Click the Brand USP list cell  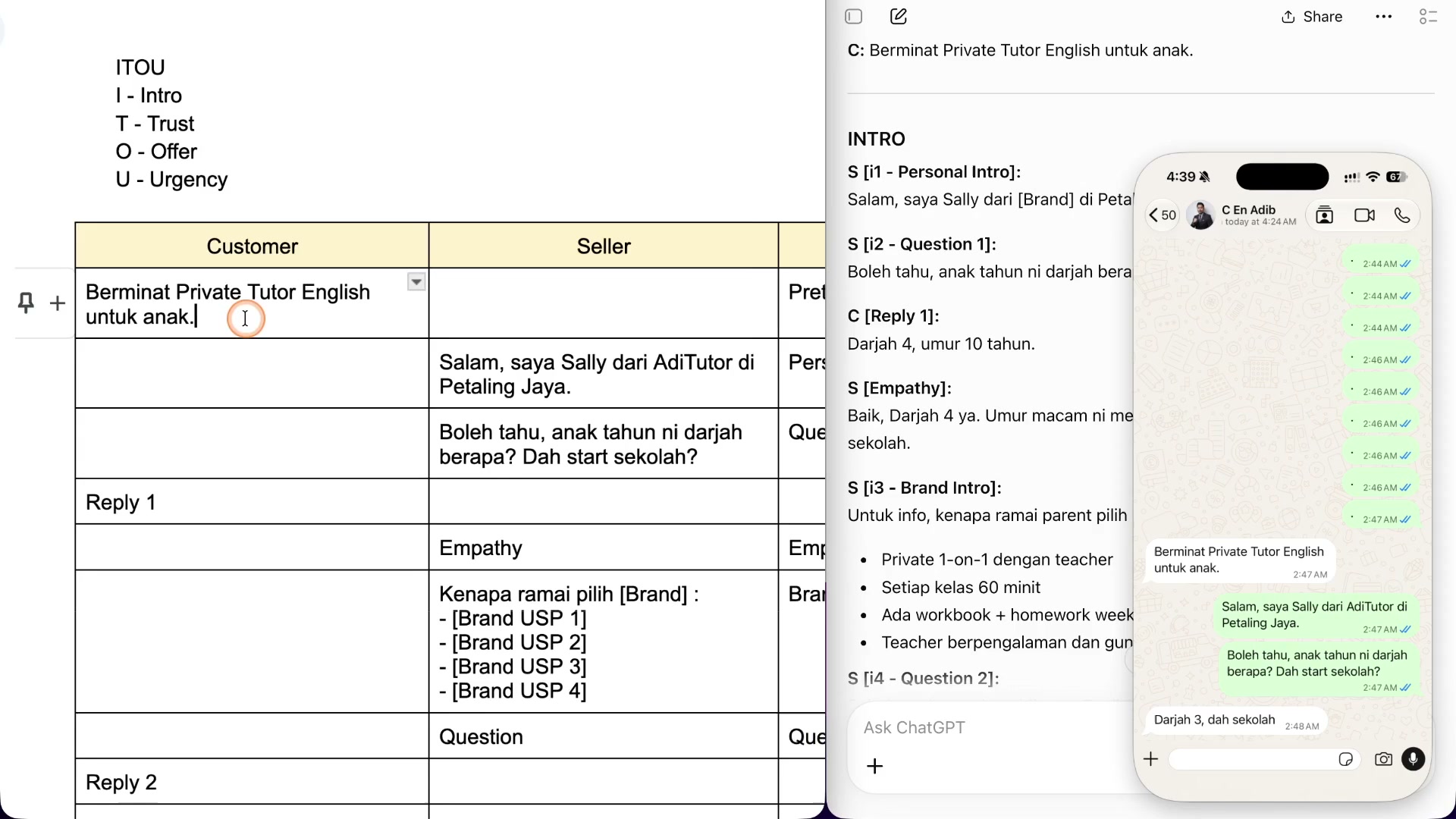604,642
